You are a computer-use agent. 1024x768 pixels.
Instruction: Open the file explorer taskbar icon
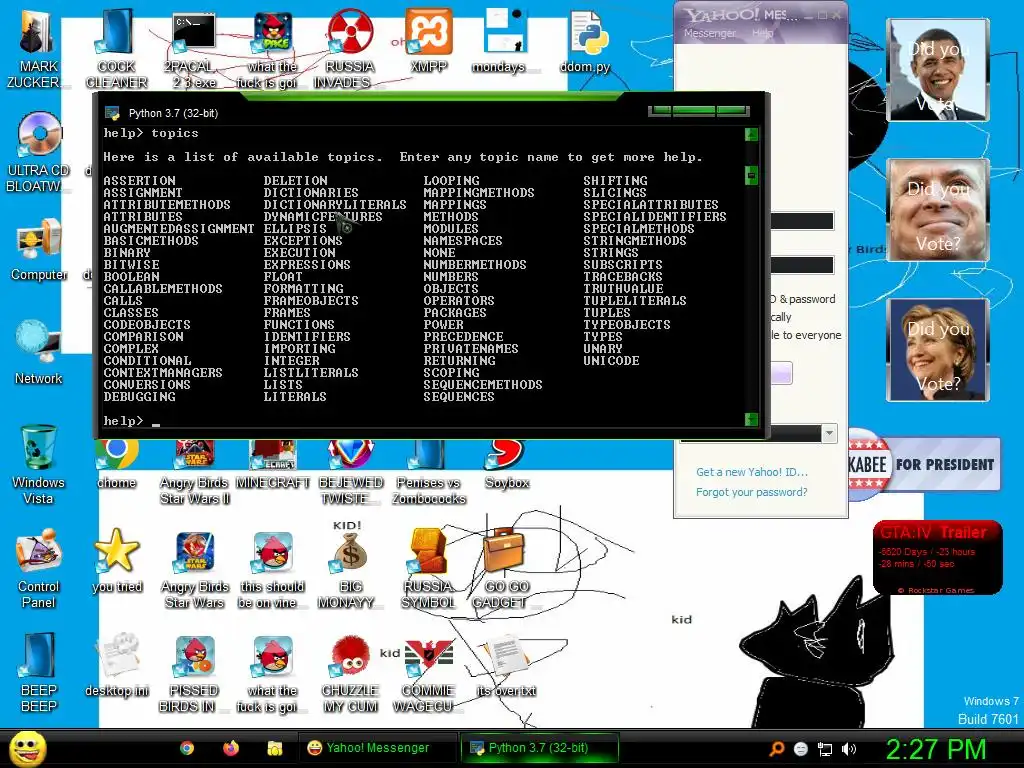pyautogui.click(x=274, y=748)
